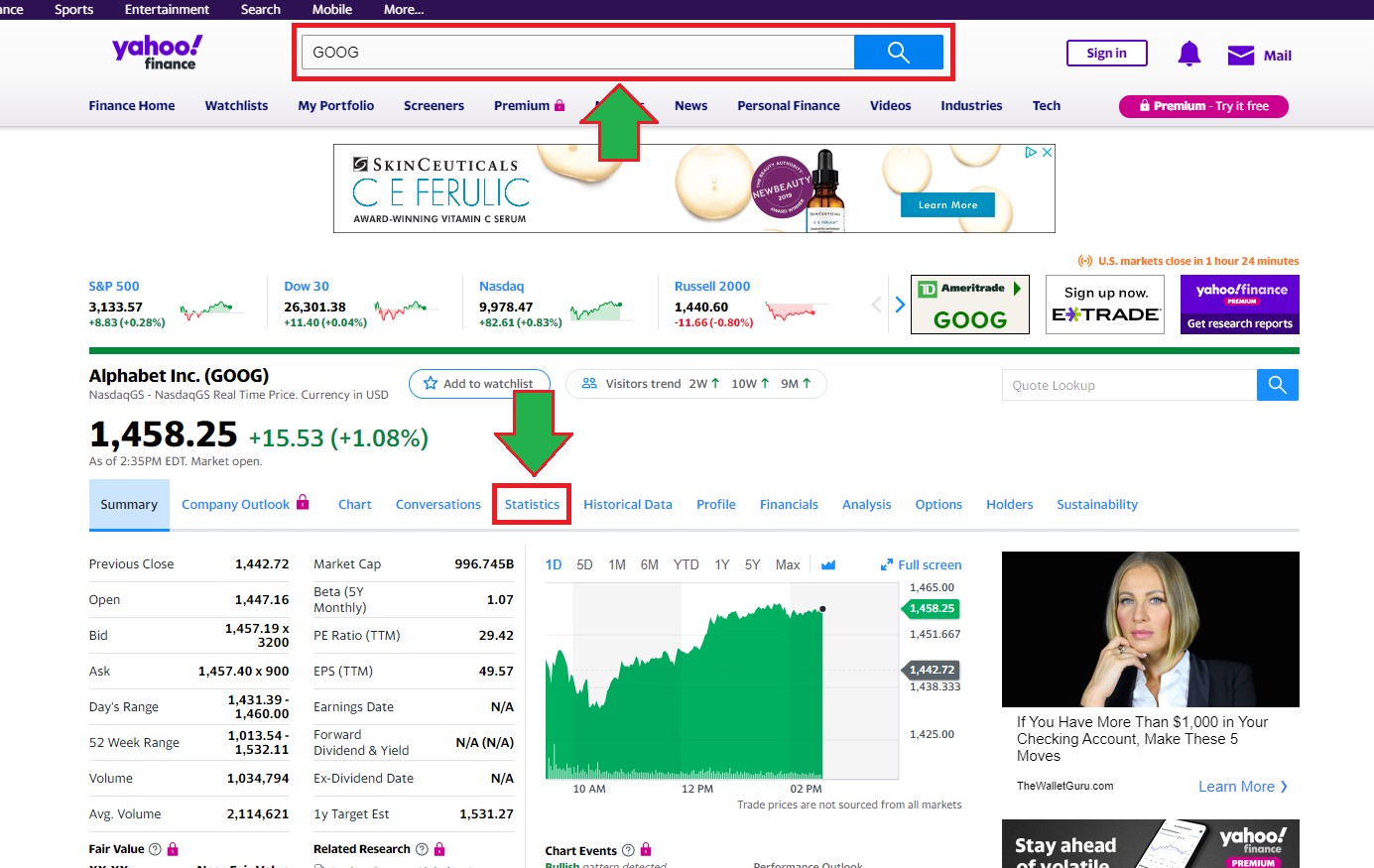The height and width of the screenshot is (868, 1374).
Task: Open the S&P 500 index link
Action: [114, 286]
